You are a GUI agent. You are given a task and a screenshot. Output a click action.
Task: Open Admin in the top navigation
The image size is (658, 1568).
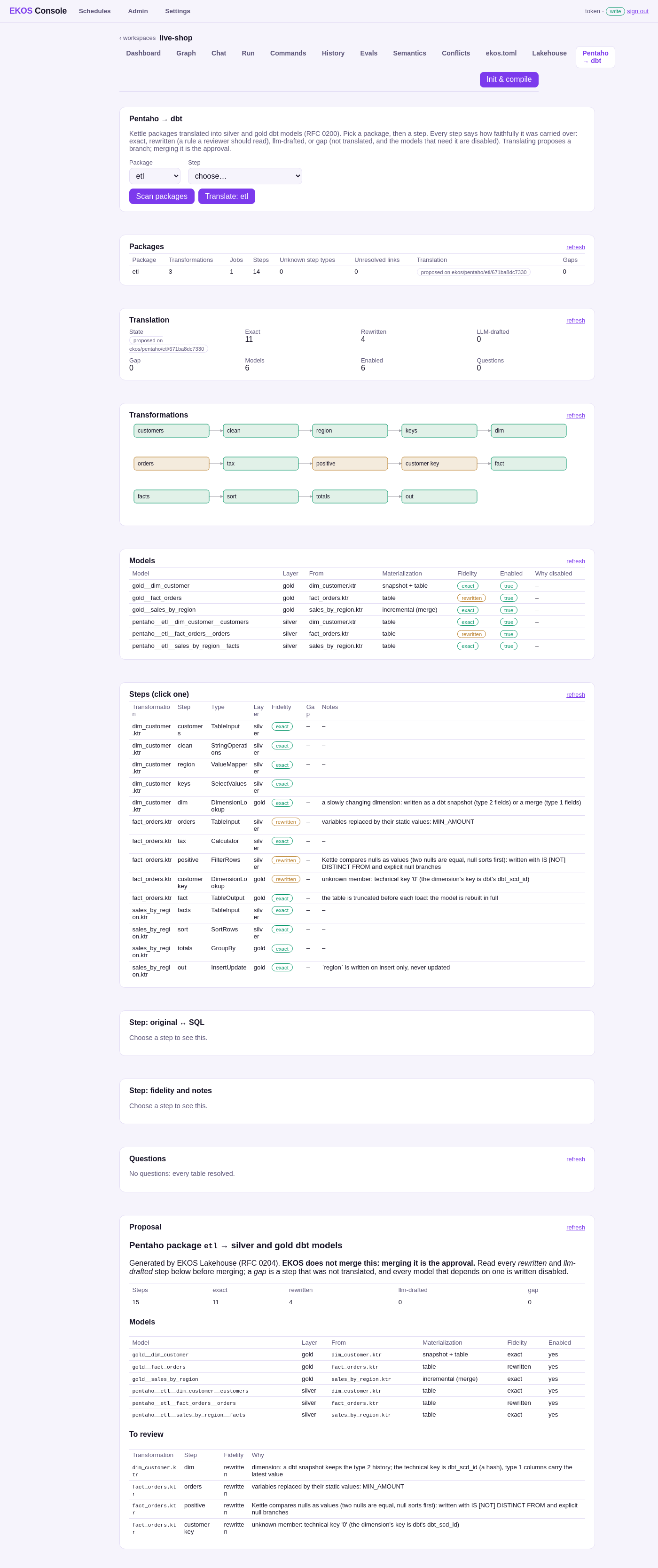click(x=138, y=11)
